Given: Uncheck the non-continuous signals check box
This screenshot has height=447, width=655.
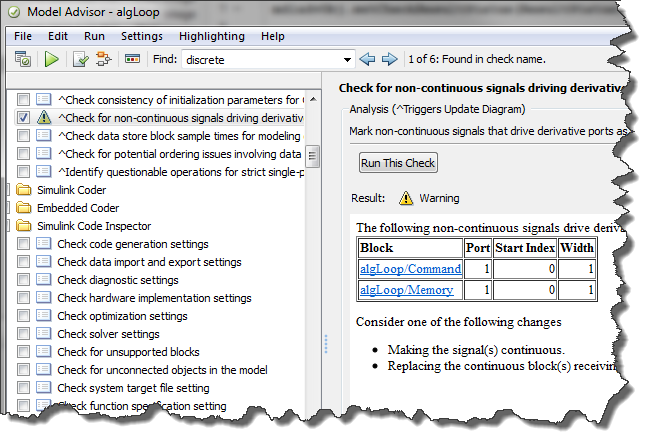Looking at the screenshot, I should (x=23, y=117).
